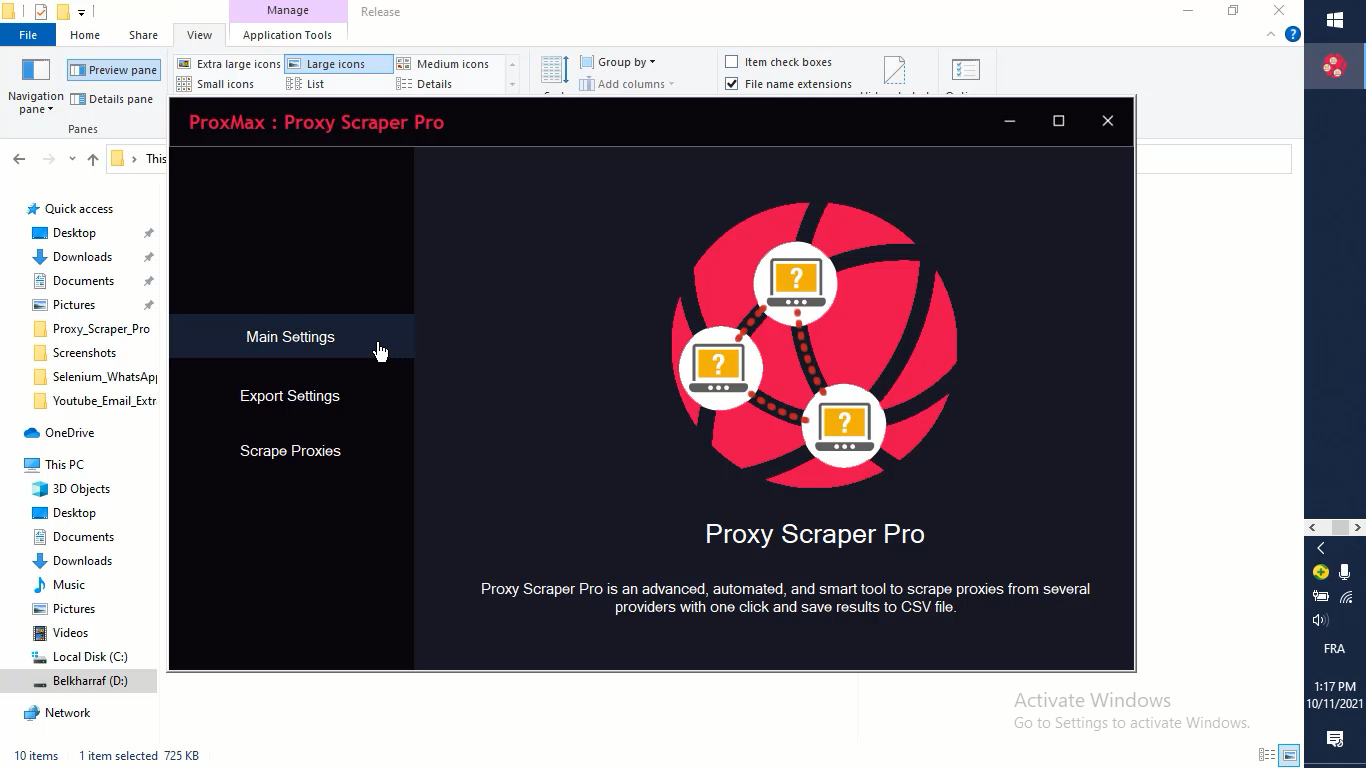Click the blue Help question icon
1366x768 pixels.
tap(1292, 34)
